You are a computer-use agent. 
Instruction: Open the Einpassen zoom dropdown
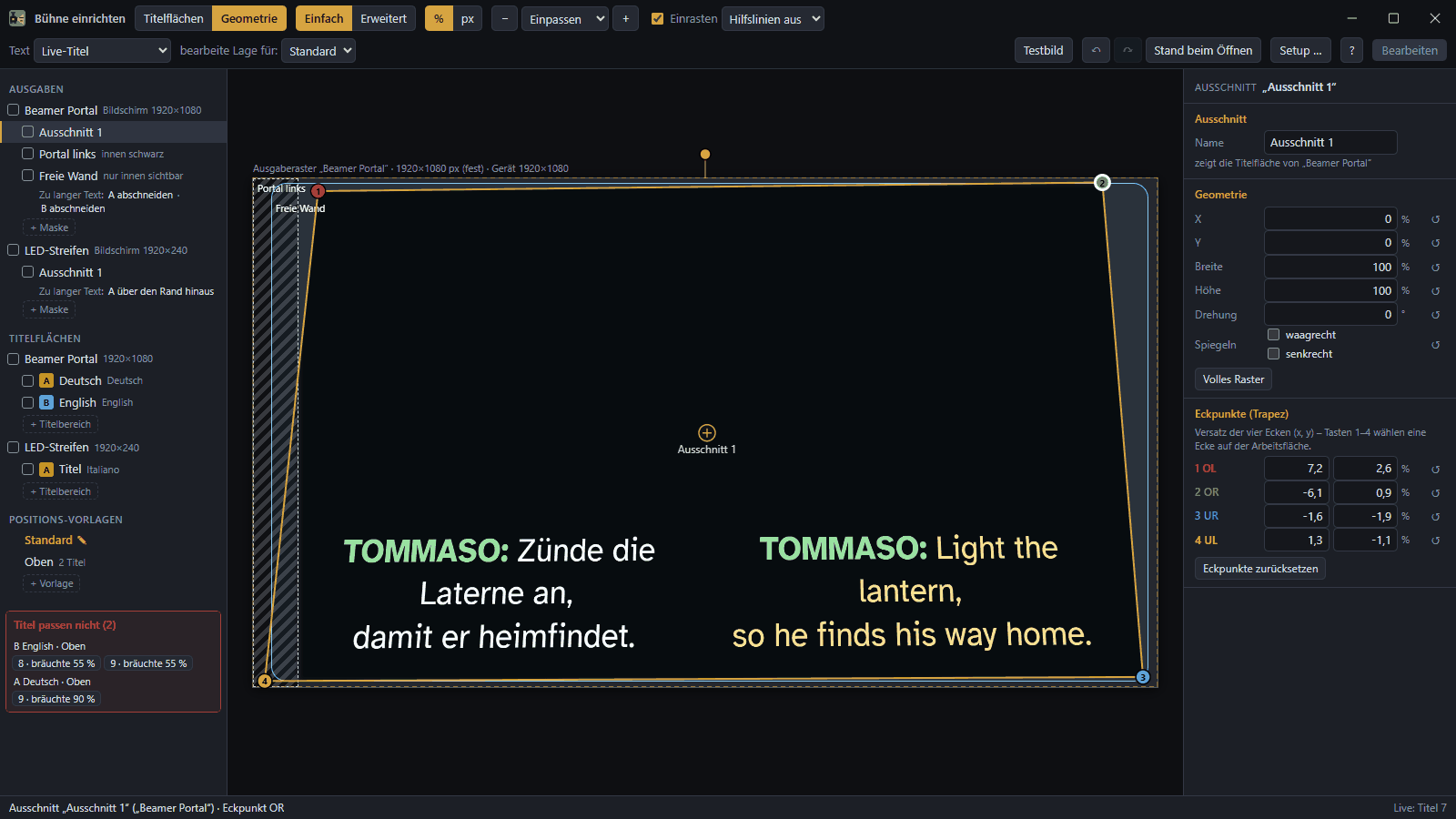pos(565,19)
